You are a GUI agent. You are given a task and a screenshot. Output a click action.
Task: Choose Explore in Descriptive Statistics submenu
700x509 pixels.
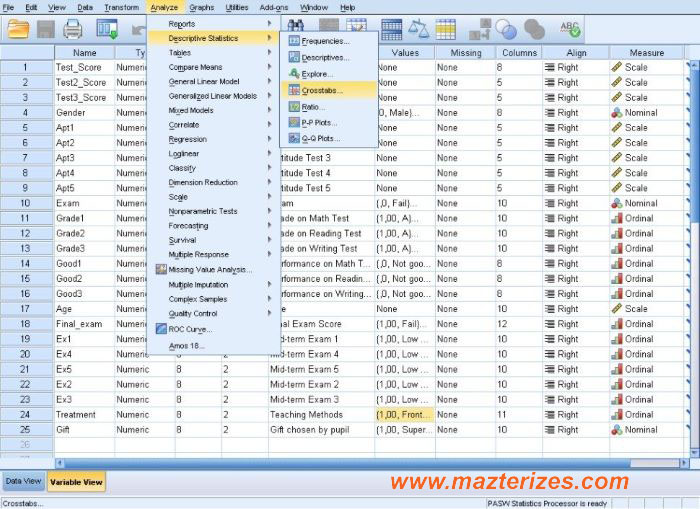pos(329,74)
